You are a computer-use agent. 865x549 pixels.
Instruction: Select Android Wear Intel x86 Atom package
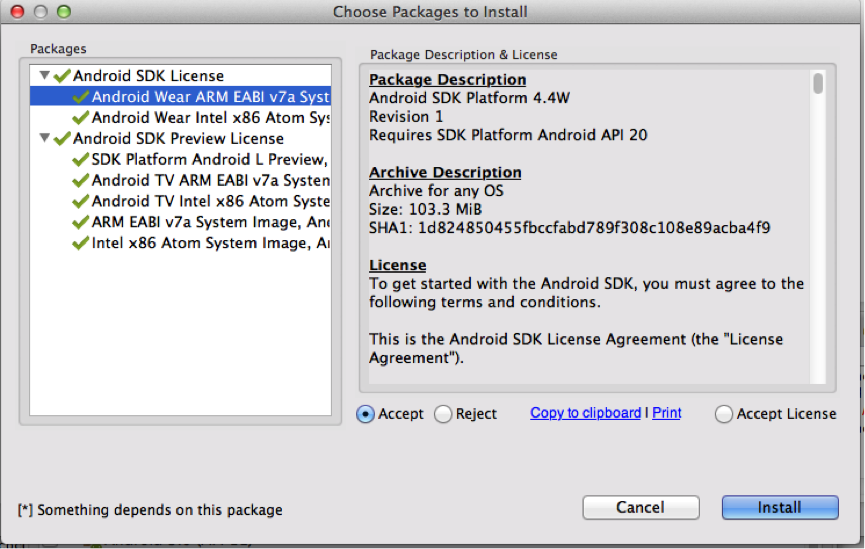[180, 118]
